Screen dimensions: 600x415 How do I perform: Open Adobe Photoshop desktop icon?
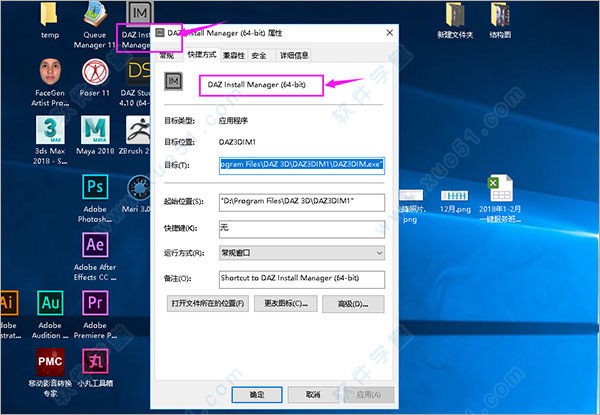(x=95, y=198)
